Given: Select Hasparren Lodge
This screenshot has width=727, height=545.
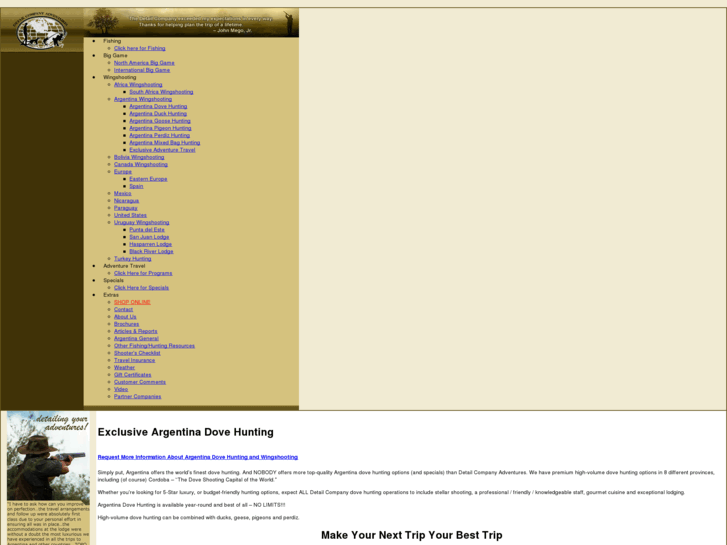Looking at the screenshot, I should click(x=151, y=244).
